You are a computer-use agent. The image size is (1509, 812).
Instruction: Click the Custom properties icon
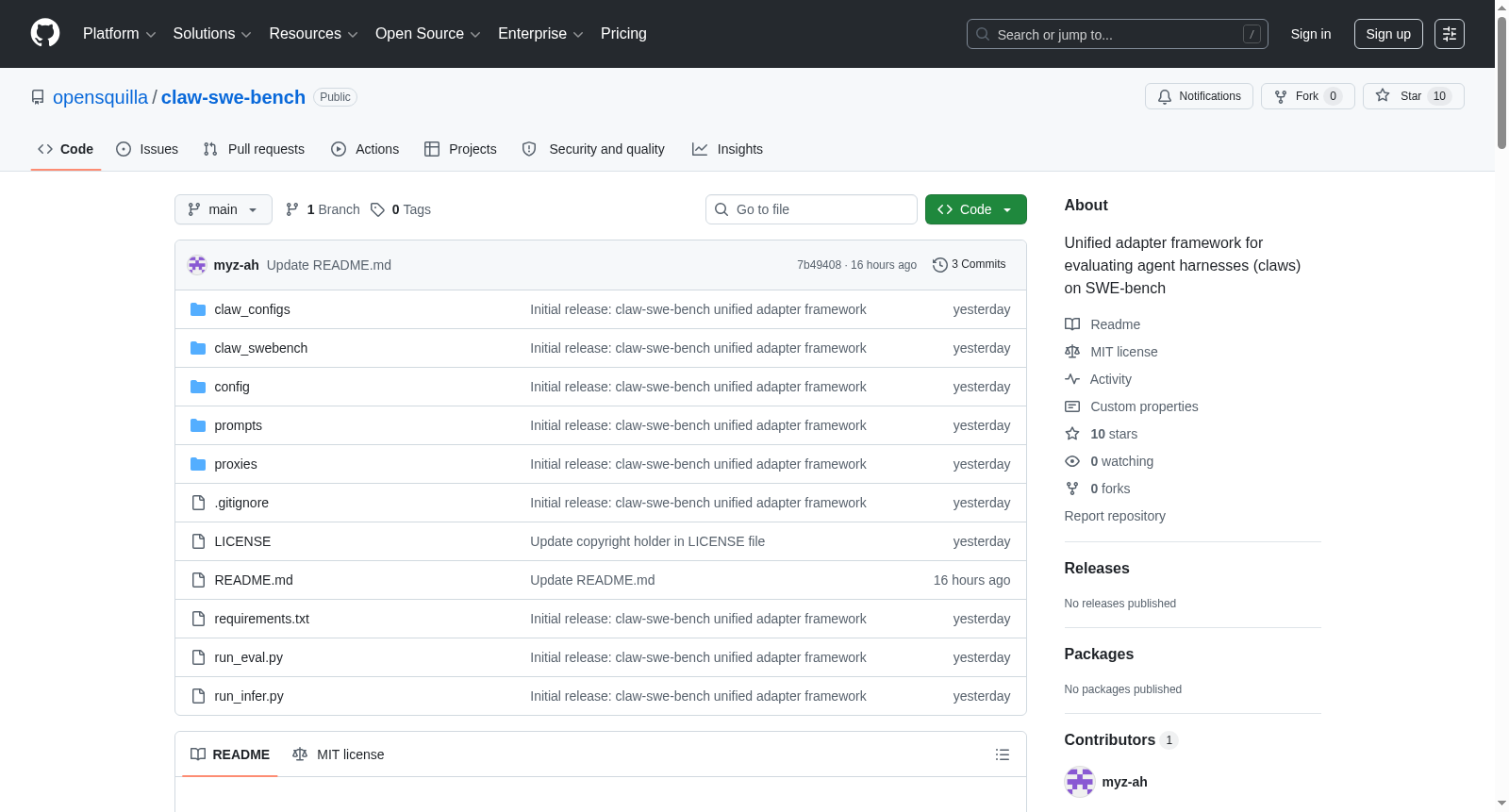pyautogui.click(x=1072, y=406)
